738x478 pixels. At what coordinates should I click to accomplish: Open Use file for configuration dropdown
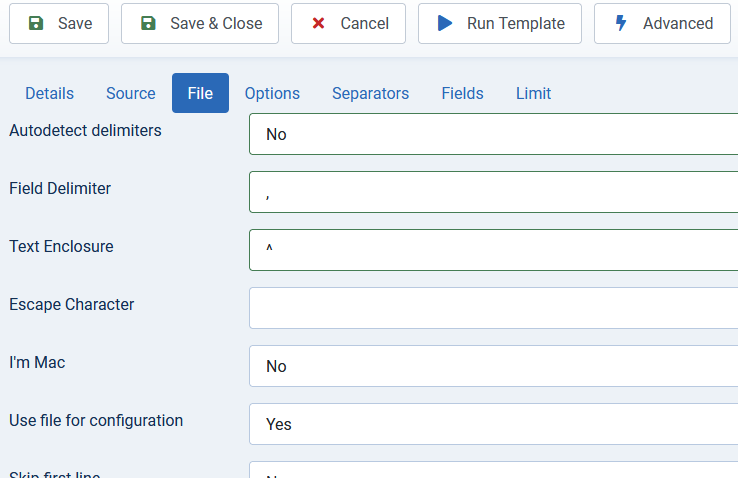click(x=493, y=424)
